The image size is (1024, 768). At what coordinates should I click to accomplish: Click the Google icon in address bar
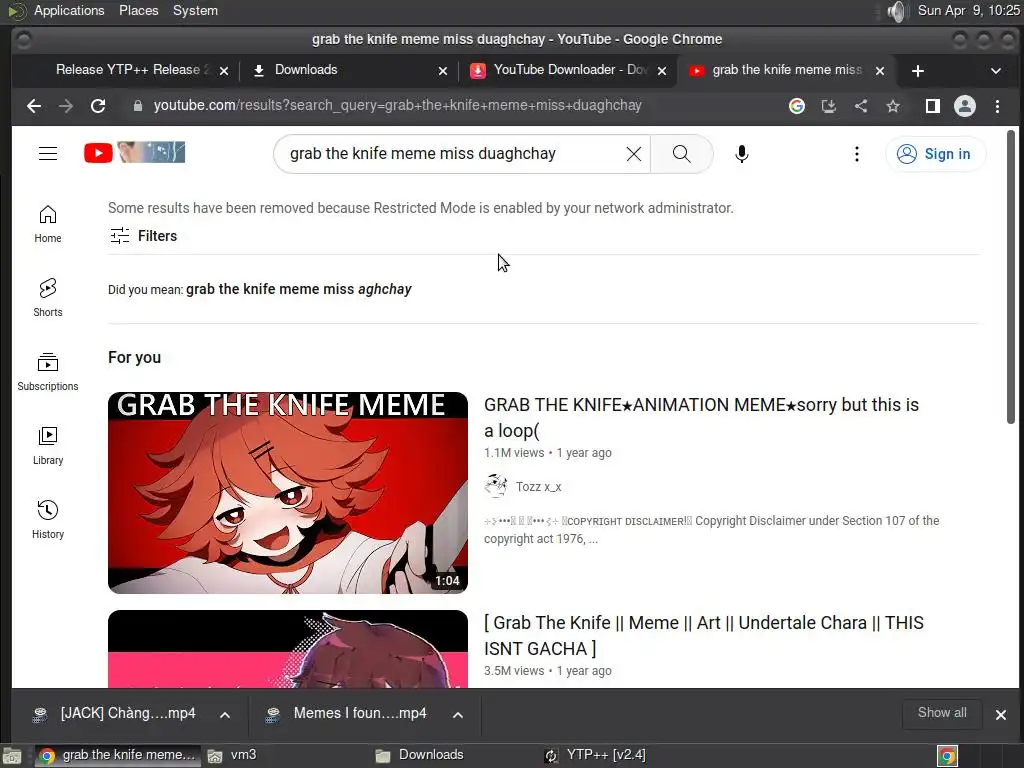coord(796,106)
